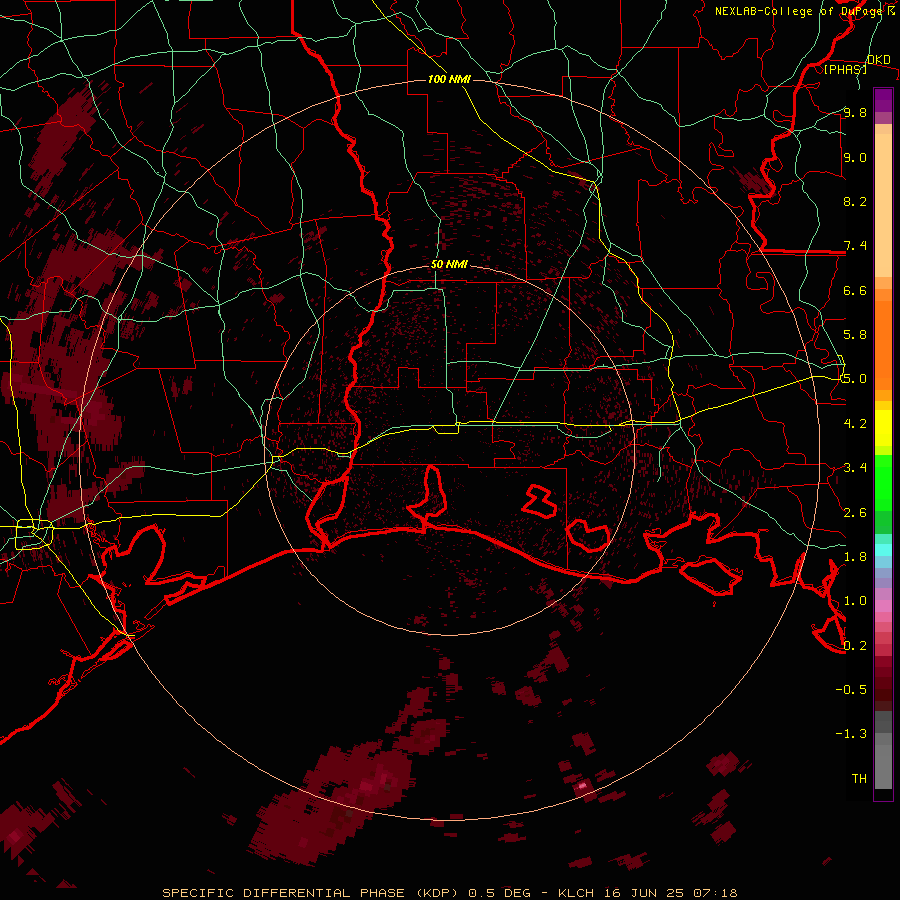Click the peach segment of the color bar
The image size is (900, 900).
point(883,205)
